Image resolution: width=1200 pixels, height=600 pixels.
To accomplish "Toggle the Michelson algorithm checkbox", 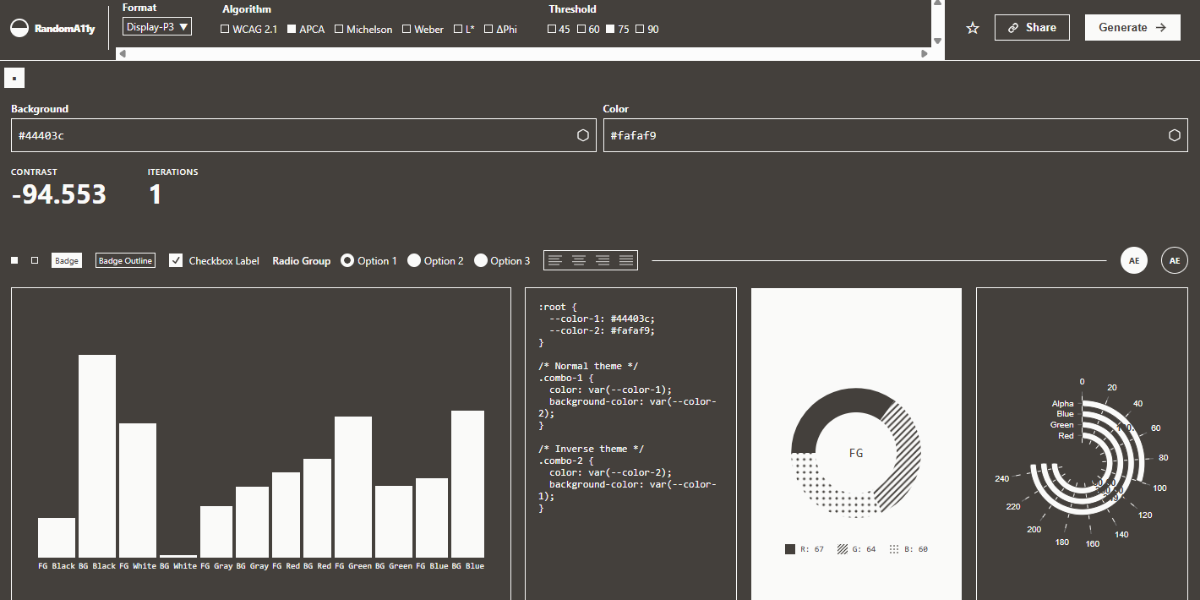I will (340, 30).
